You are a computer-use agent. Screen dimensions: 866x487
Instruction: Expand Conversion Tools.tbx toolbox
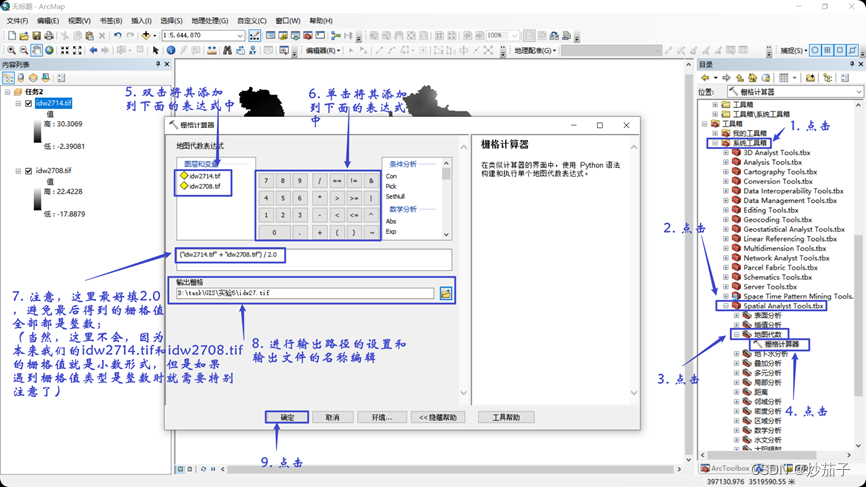point(726,181)
